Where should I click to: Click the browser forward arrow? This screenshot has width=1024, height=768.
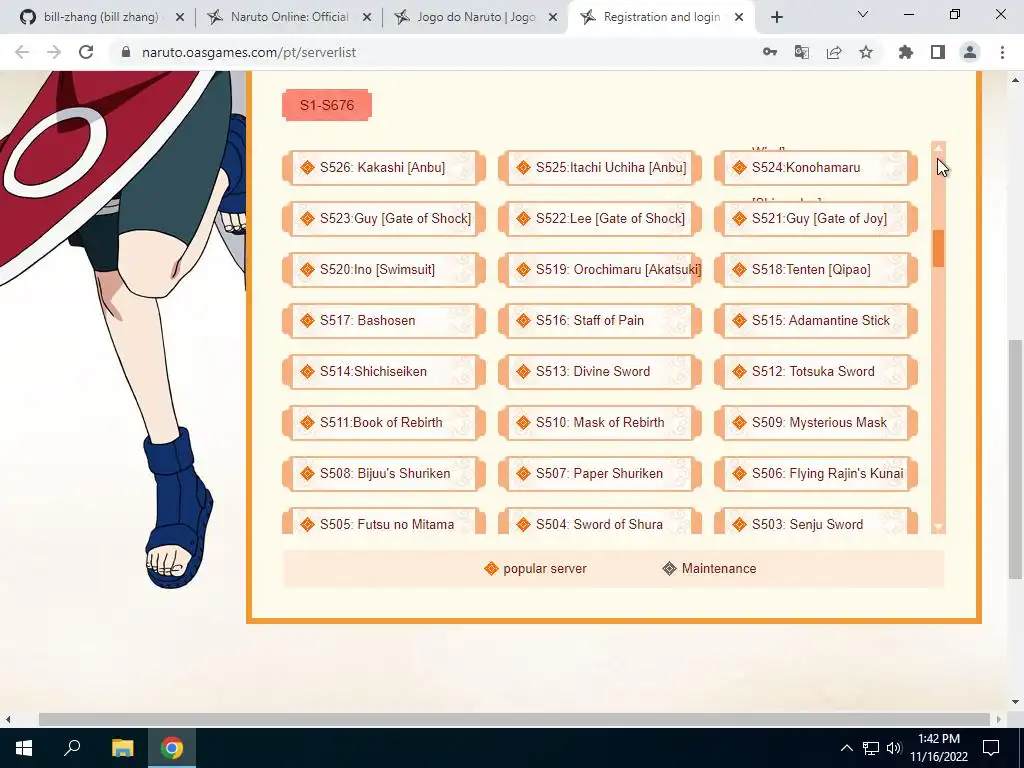click(54, 52)
